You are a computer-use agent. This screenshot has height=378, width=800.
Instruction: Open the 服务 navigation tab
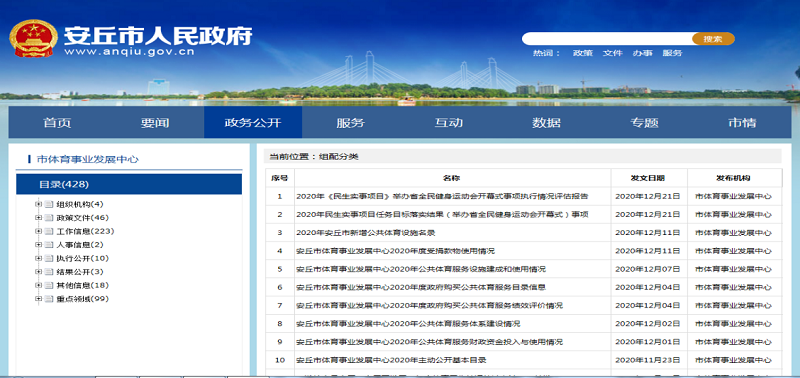click(351, 122)
